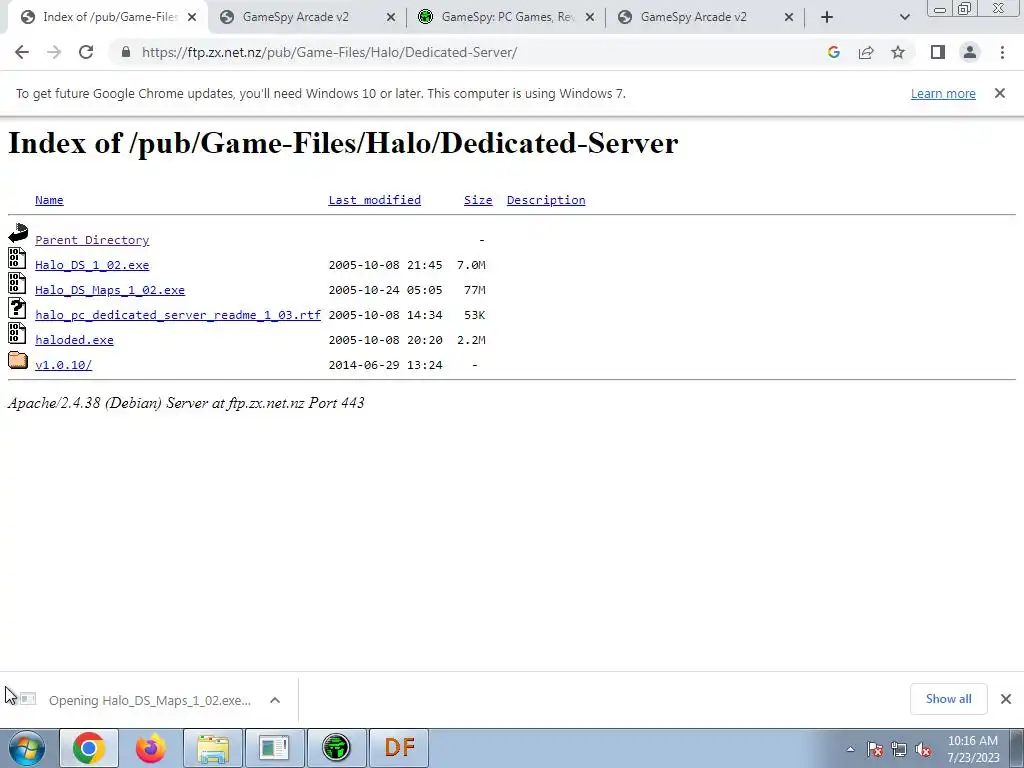Expand download options chevron for Halo_DS_Maps
Image resolution: width=1024 pixels, height=768 pixels.
275,700
